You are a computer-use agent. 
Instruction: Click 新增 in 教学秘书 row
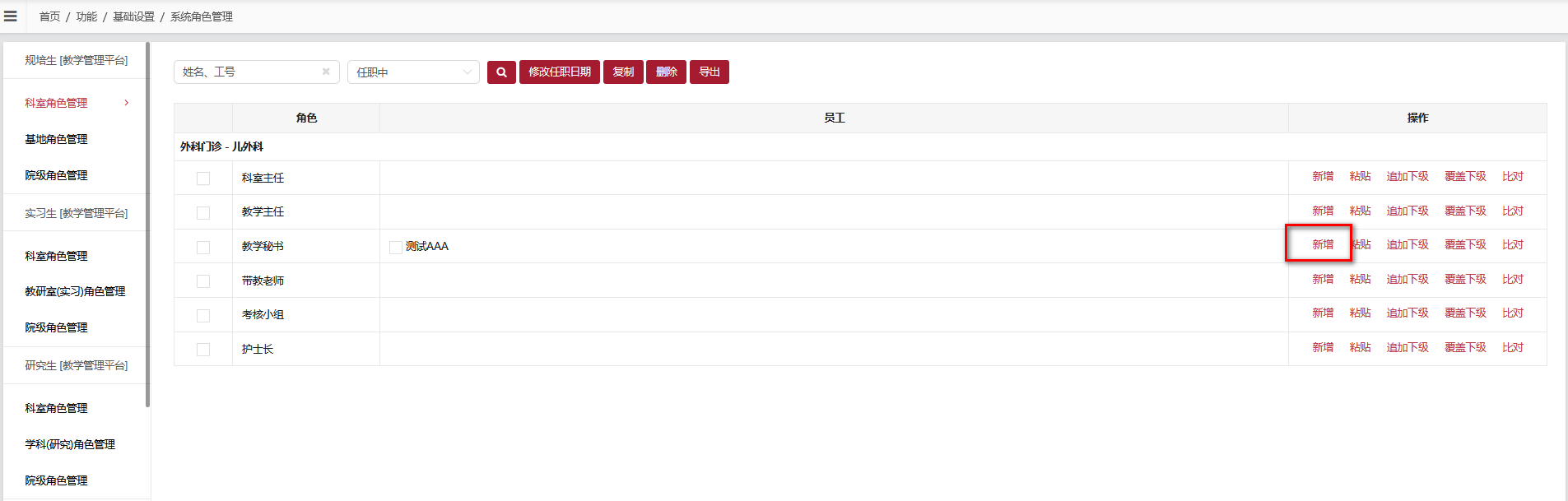(1323, 244)
